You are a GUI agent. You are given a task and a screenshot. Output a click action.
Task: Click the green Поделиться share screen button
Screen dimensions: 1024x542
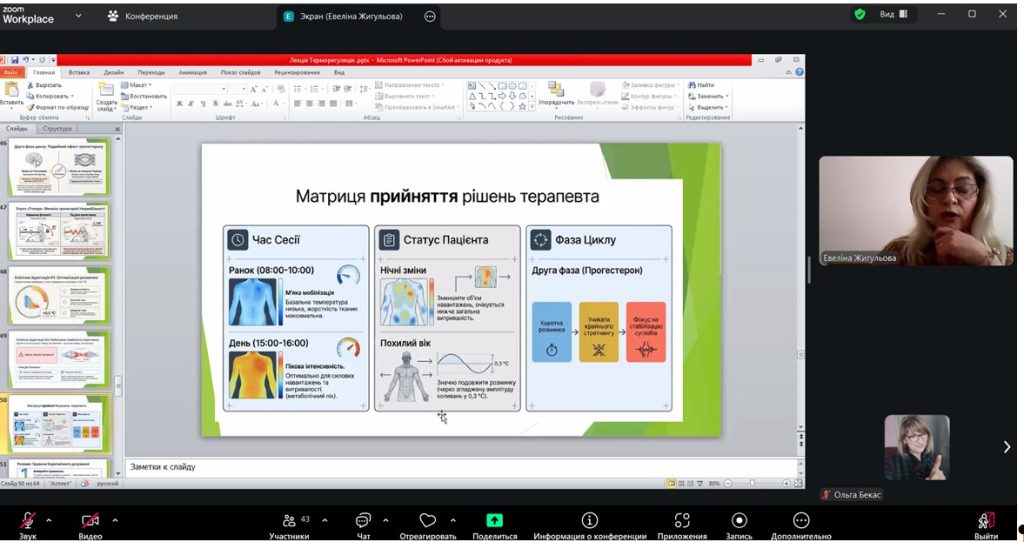point(494,521)
